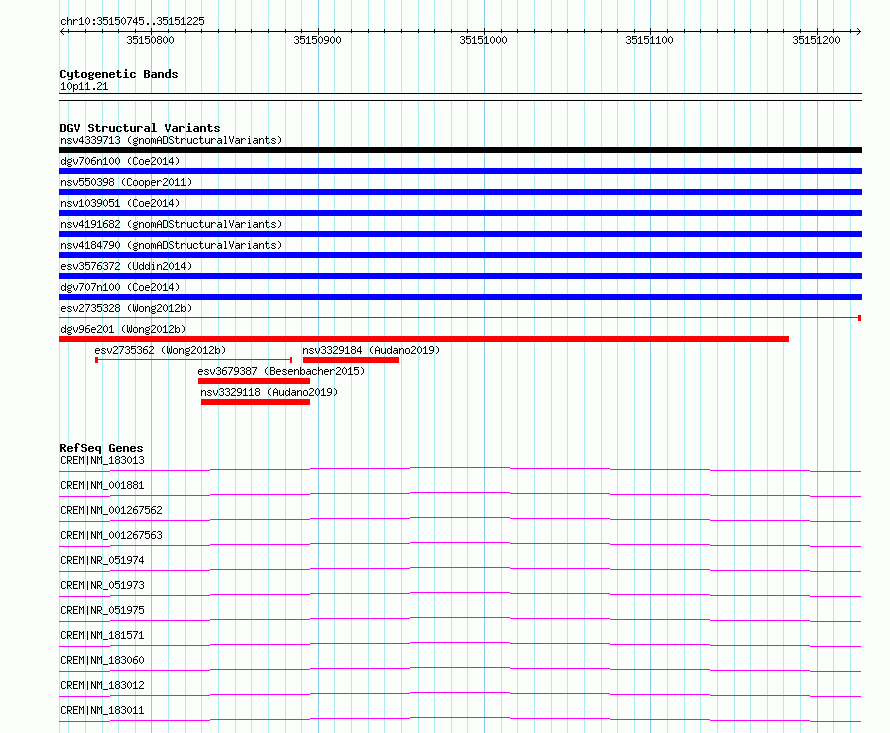The image size is (890, 733).
Task: Open variant nsv4184790 (gnomADStructuralVariants) label
Action: pos(171,245)
